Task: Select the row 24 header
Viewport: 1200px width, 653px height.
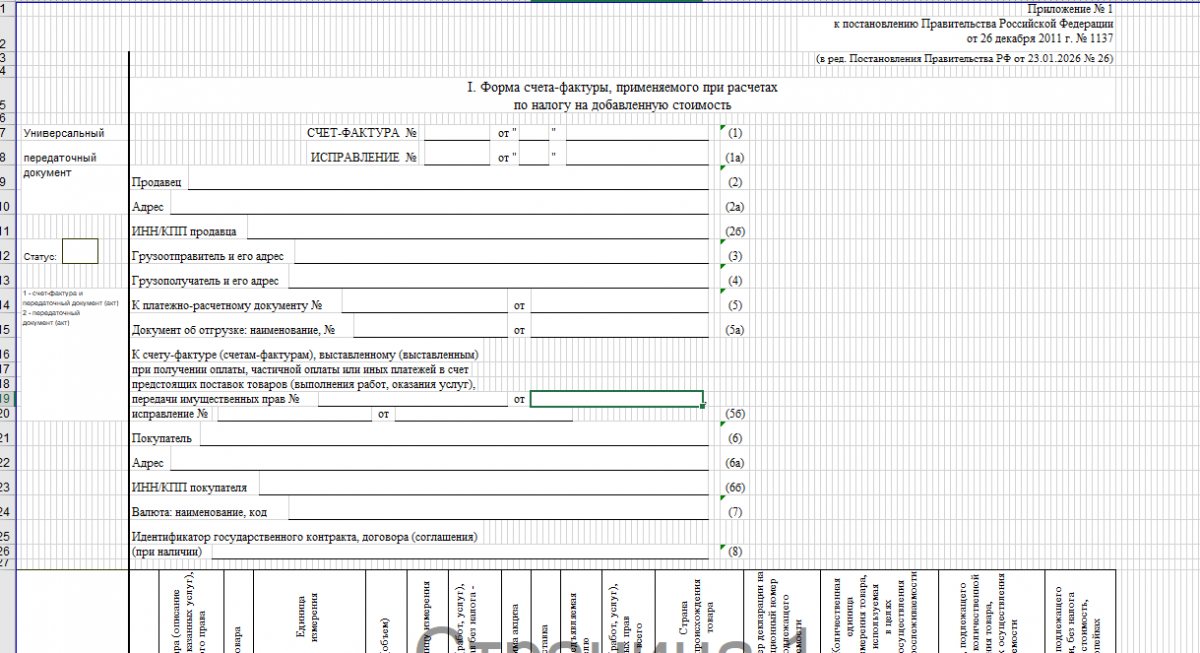Action: tap(5, 512)
